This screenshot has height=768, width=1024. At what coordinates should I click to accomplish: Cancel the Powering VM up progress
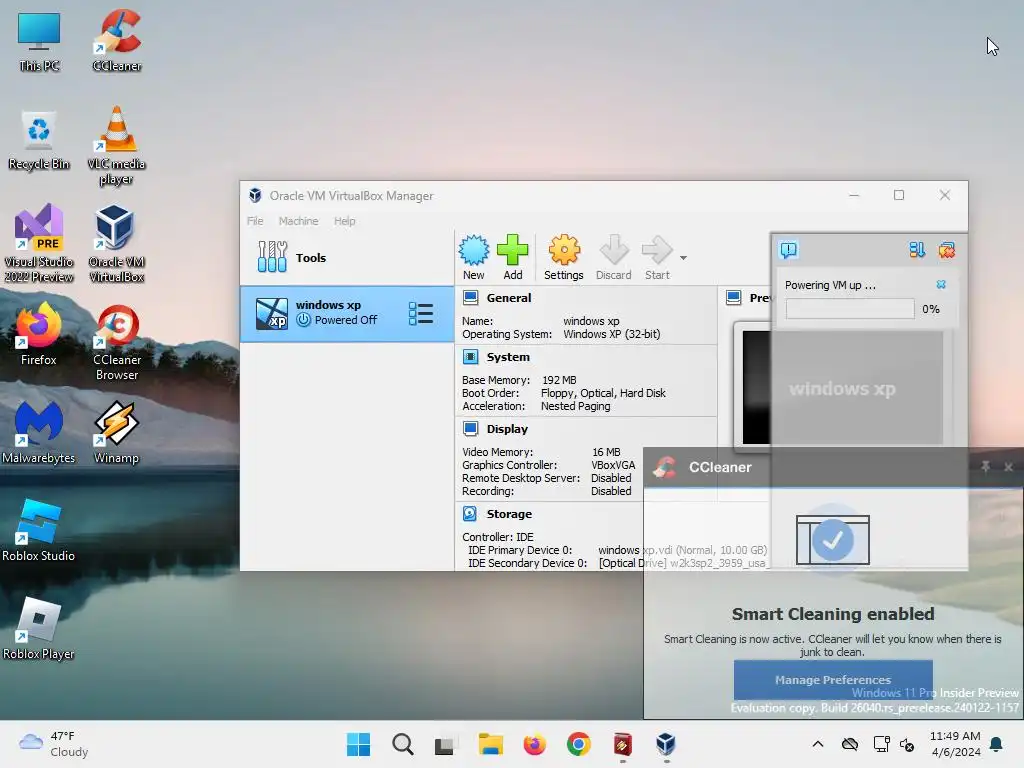(x=941, y=285)
